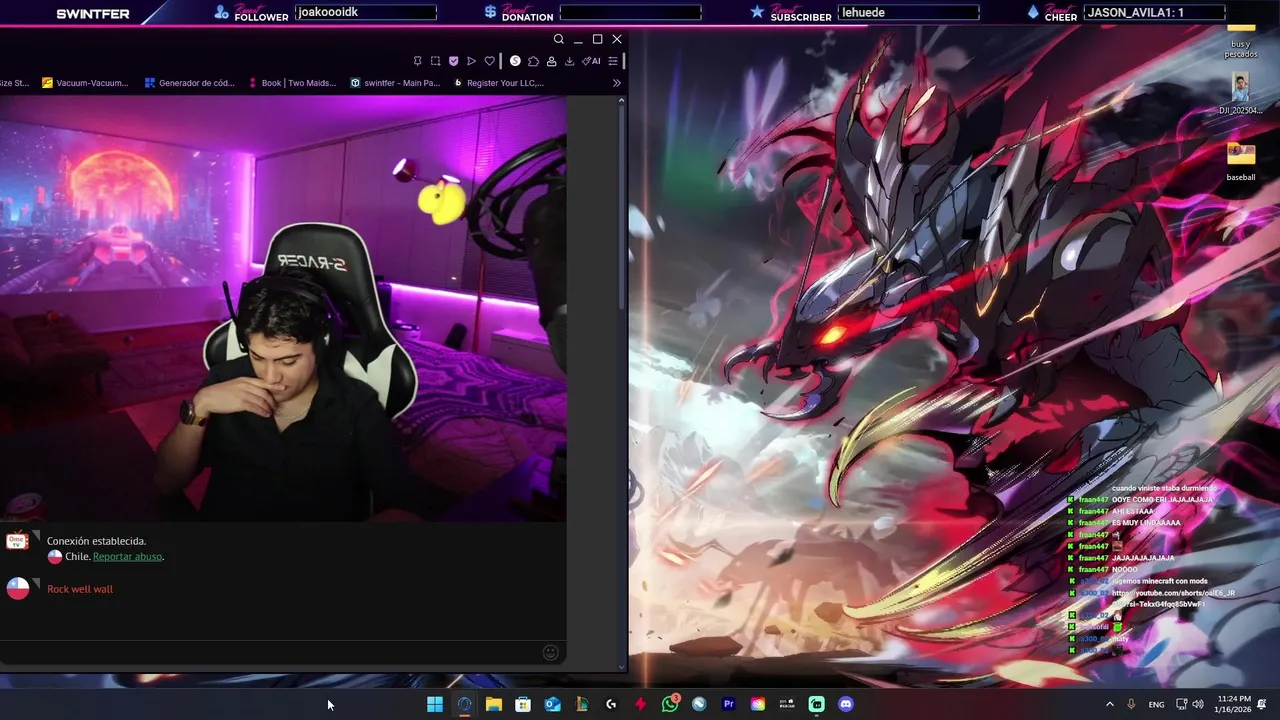Click the Opera GX taskbar icon
This screenshot has height=720, width=1280.
coord(464,704)
